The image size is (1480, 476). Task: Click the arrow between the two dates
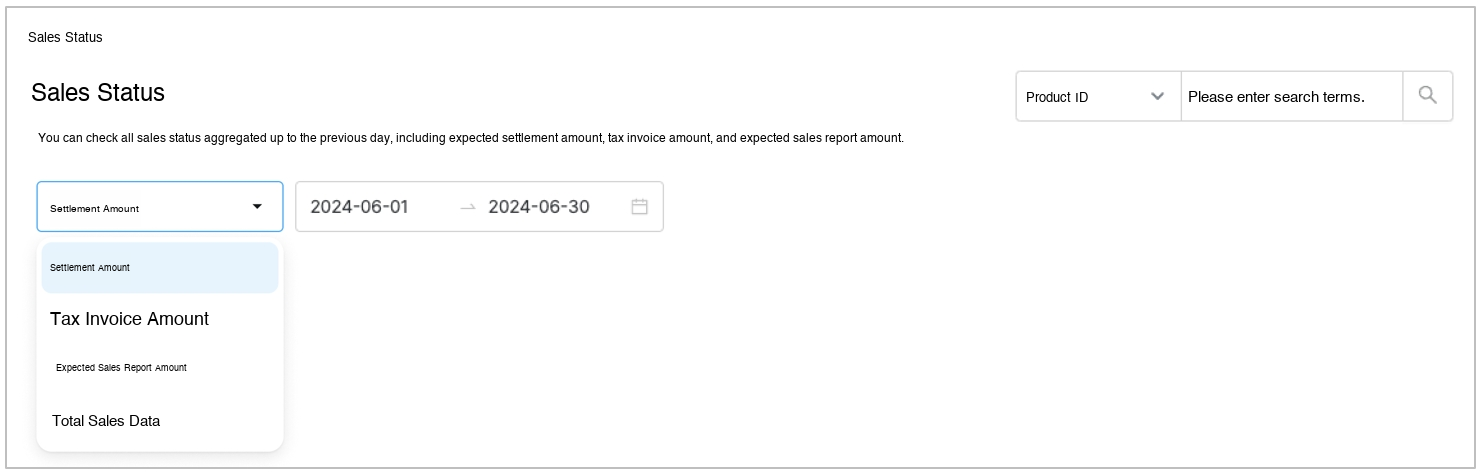468,207
